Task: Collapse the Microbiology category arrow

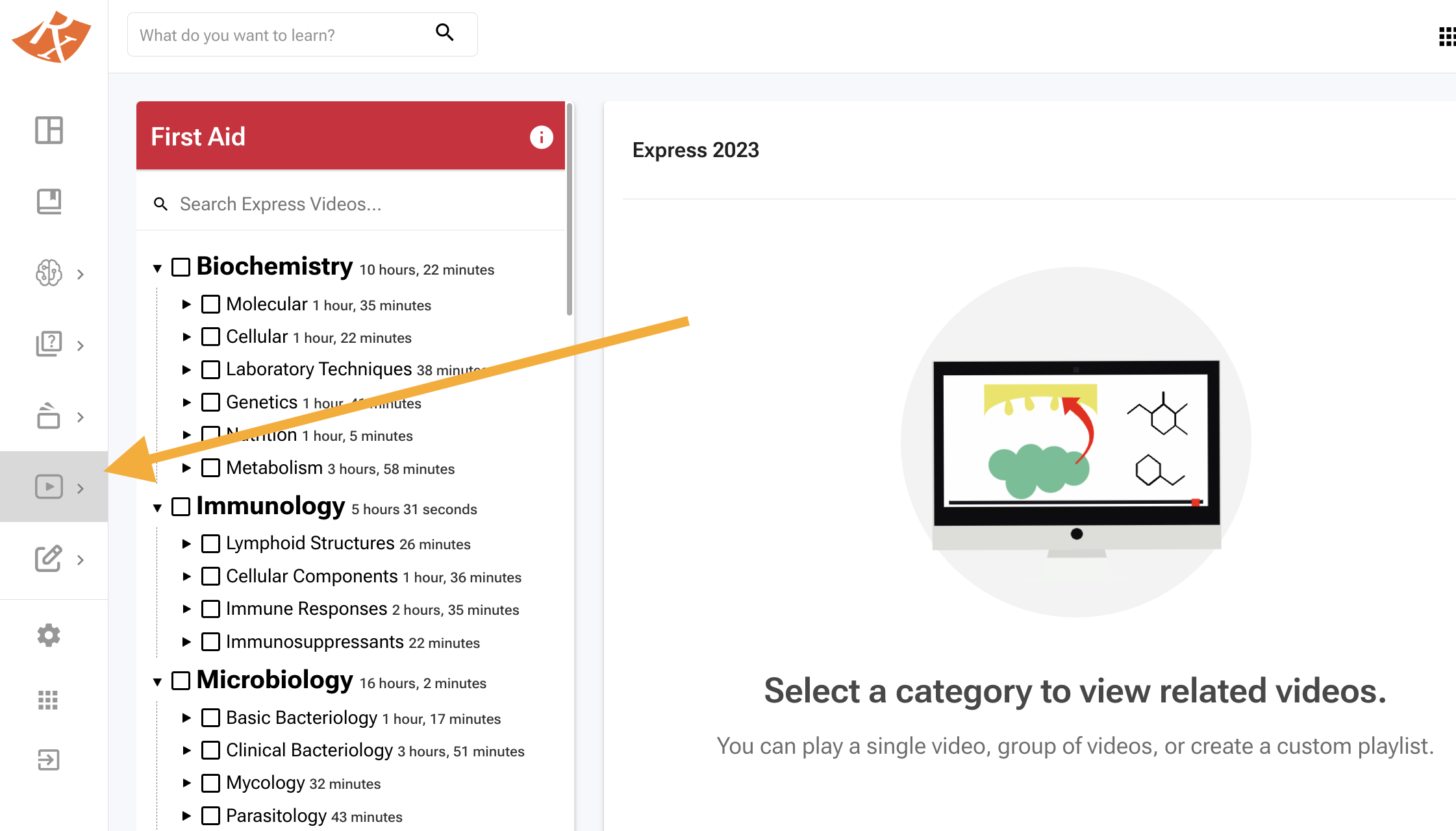Action: (x=157, y=682)
